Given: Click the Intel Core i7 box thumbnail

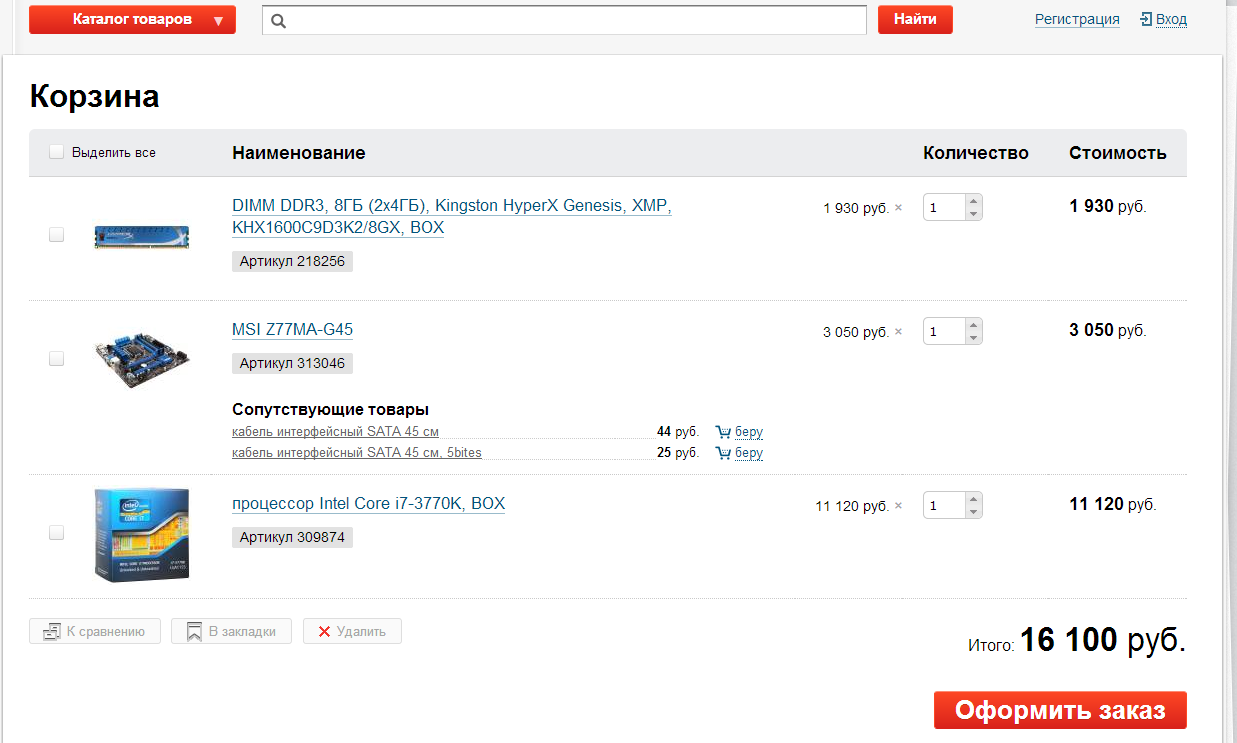Looking at the screenshot, I should click(x=142, y=534).
